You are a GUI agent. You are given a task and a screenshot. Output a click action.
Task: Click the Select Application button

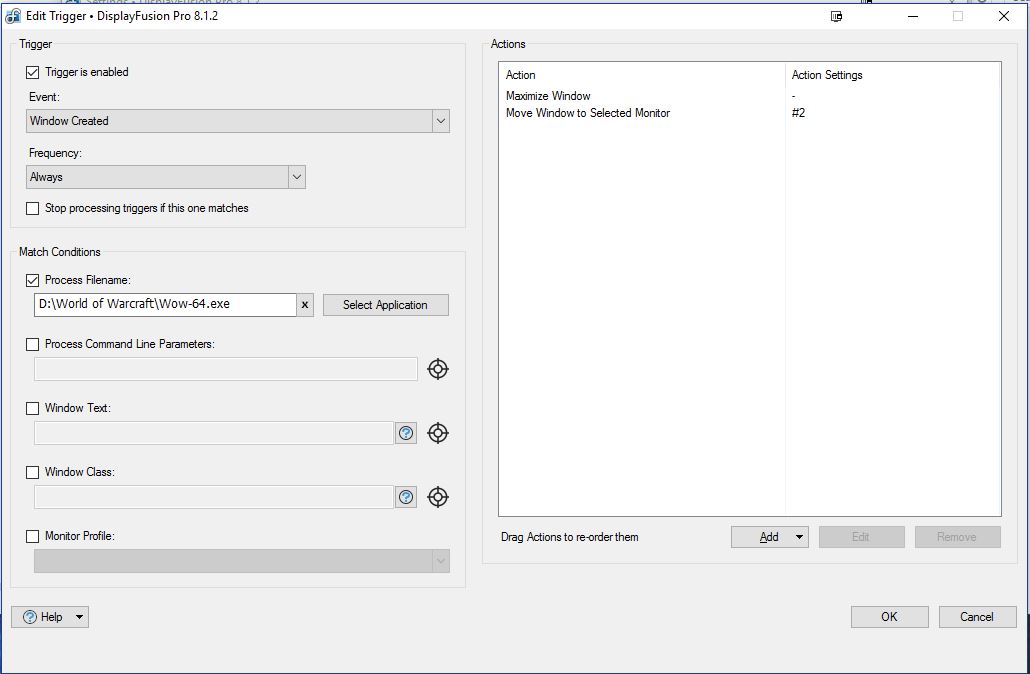click(385, 305)
